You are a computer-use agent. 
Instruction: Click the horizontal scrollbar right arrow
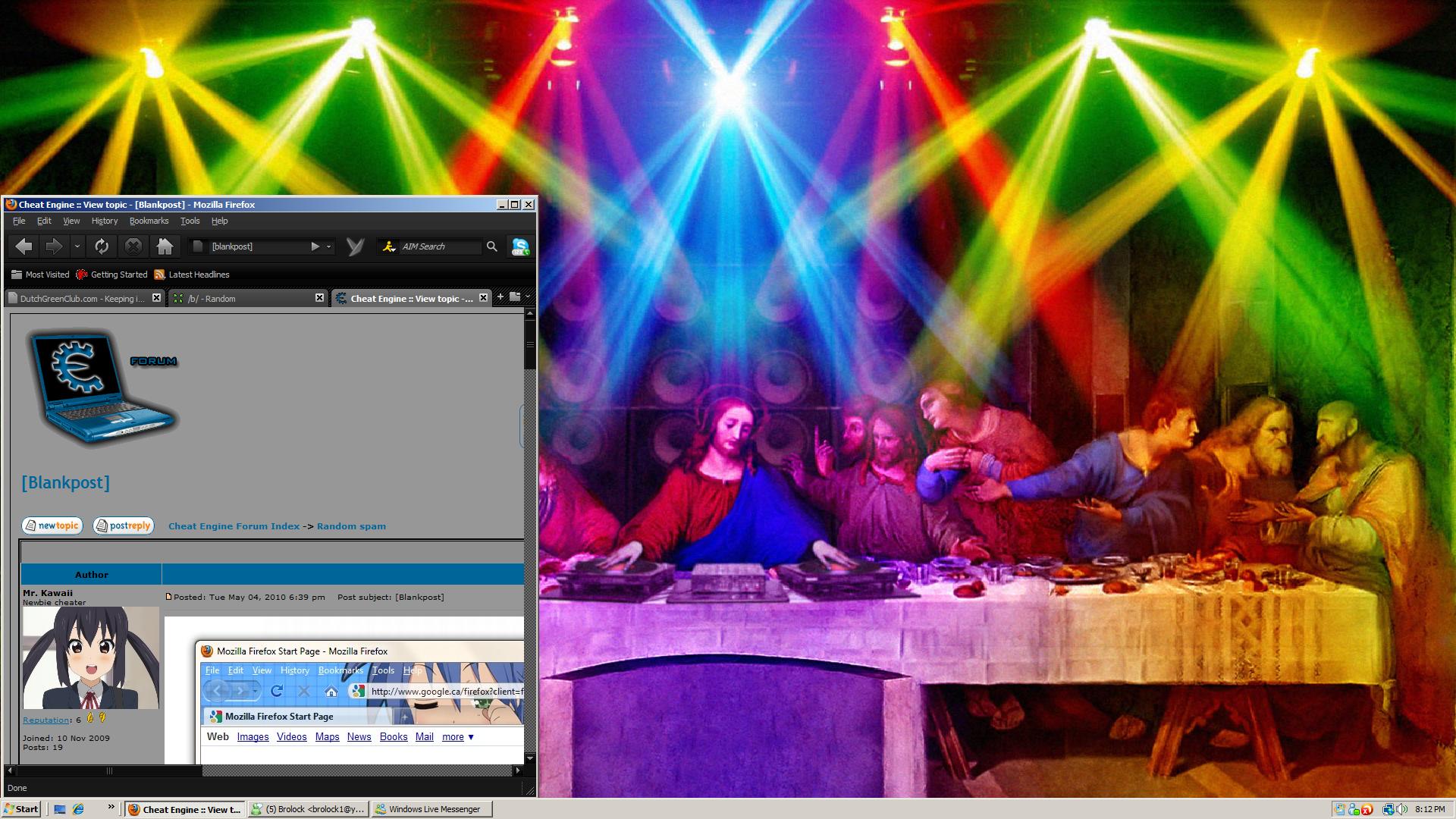tap(518, 771)
